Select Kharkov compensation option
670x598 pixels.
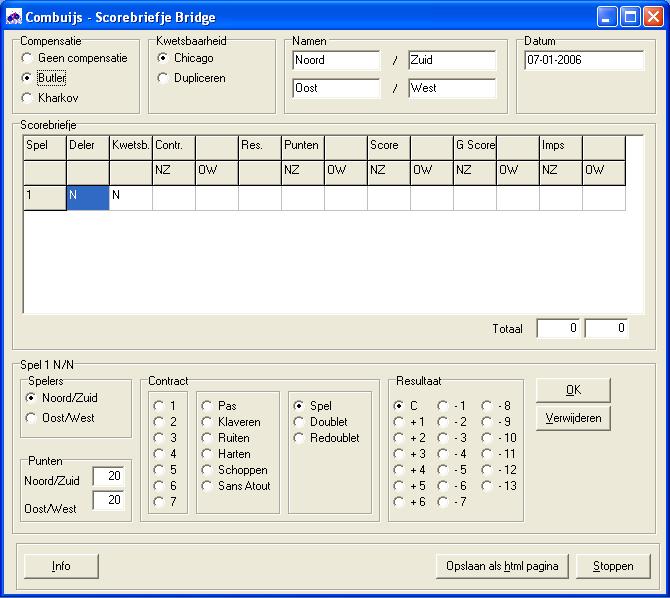pyautogui.click(x=27, y=98)
